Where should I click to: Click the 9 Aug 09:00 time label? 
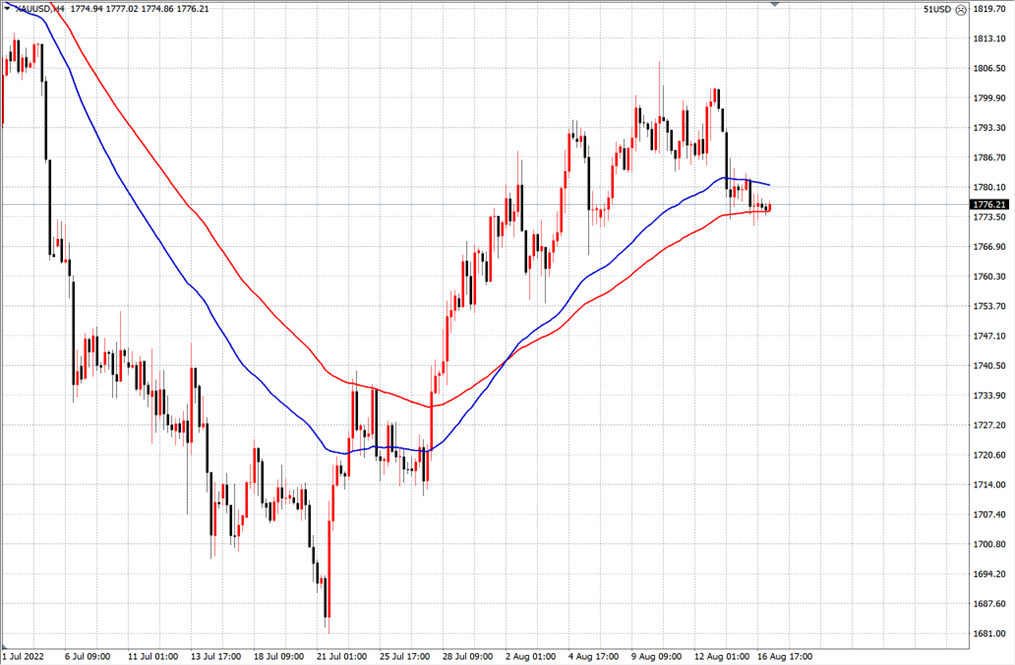pos(656,657)
